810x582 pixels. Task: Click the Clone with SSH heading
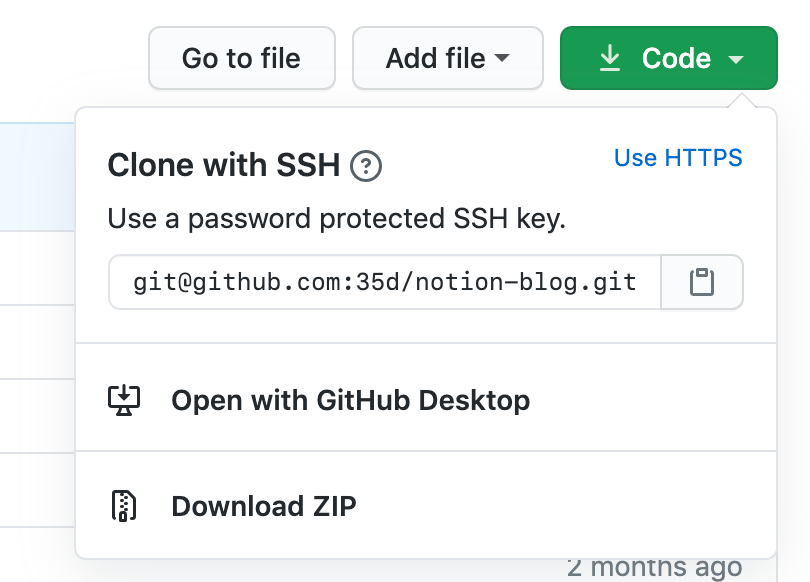click(x=224, y=165)
